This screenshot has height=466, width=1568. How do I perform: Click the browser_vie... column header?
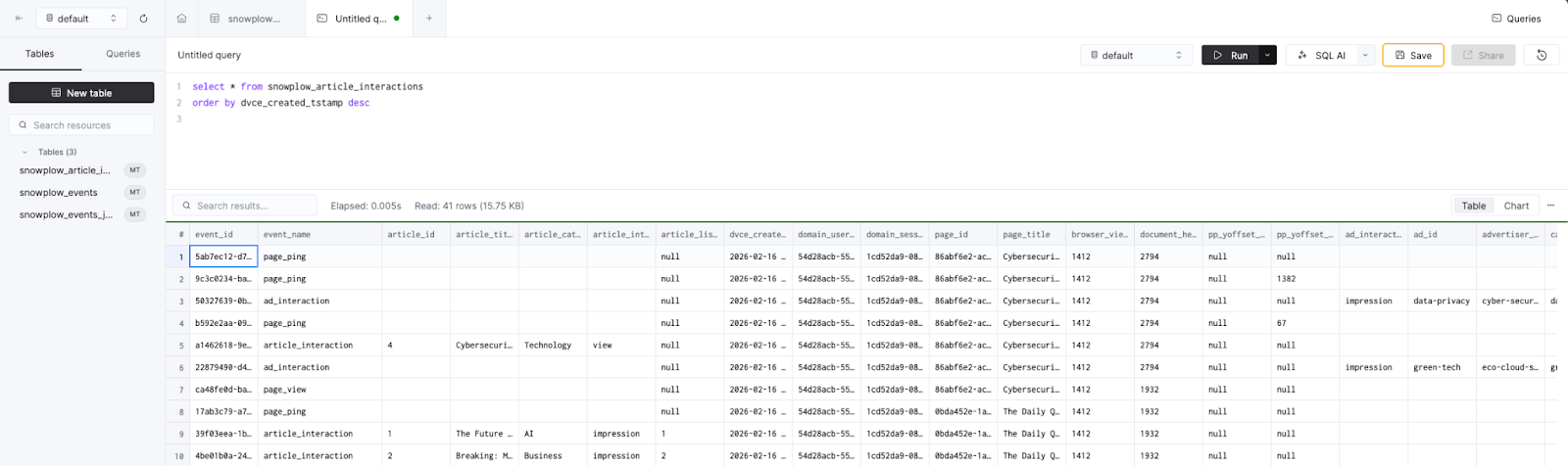coord(1100,234)
